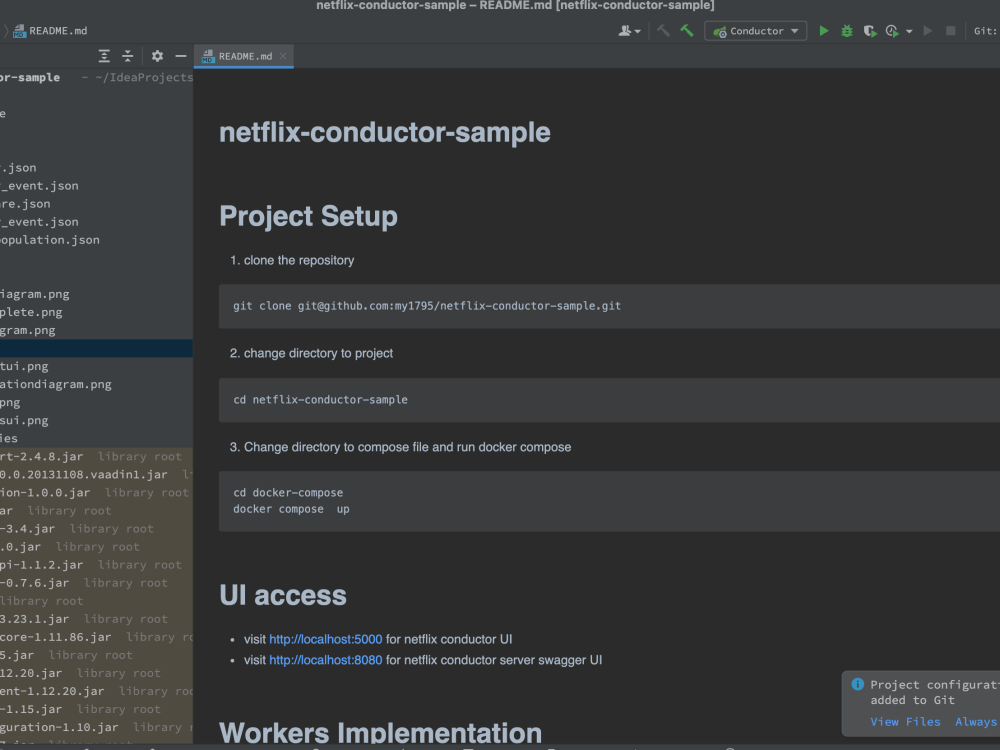Click the green Build Project hammer
The height and width of the screenshot is (750, 1000).
pos(687,31)
